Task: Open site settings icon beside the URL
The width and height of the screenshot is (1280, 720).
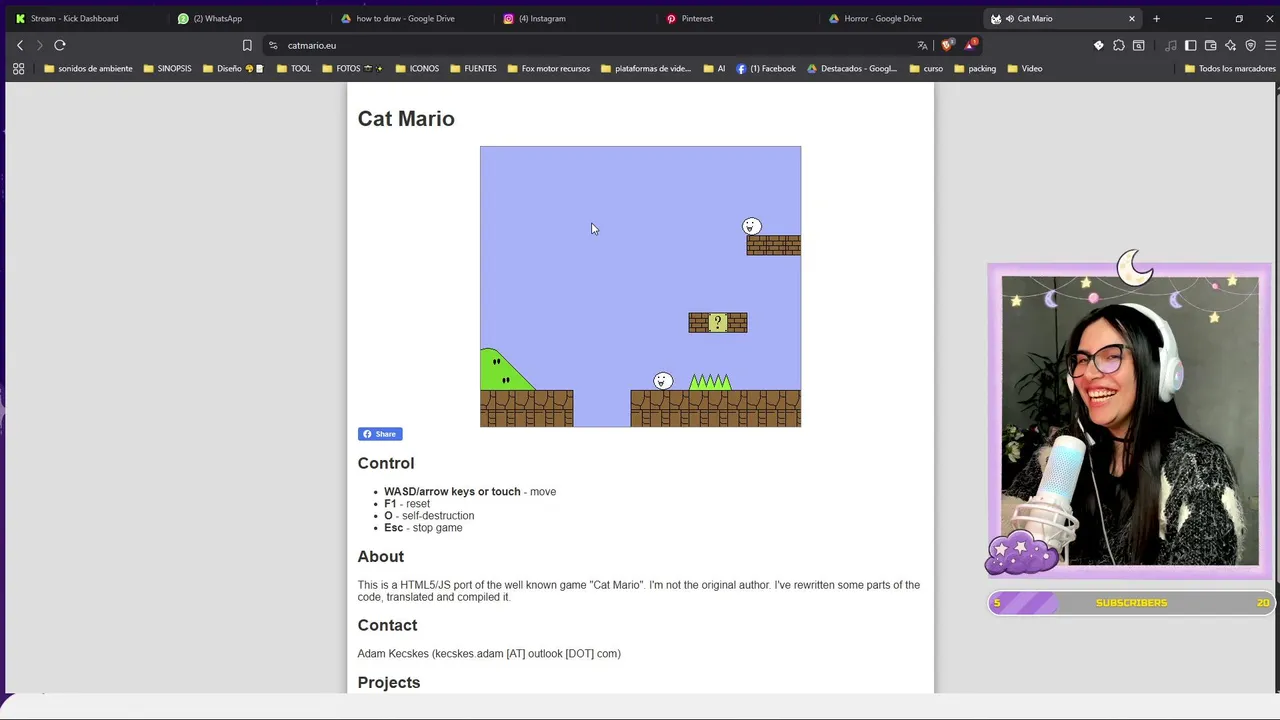Action: [x=273, y=45]
